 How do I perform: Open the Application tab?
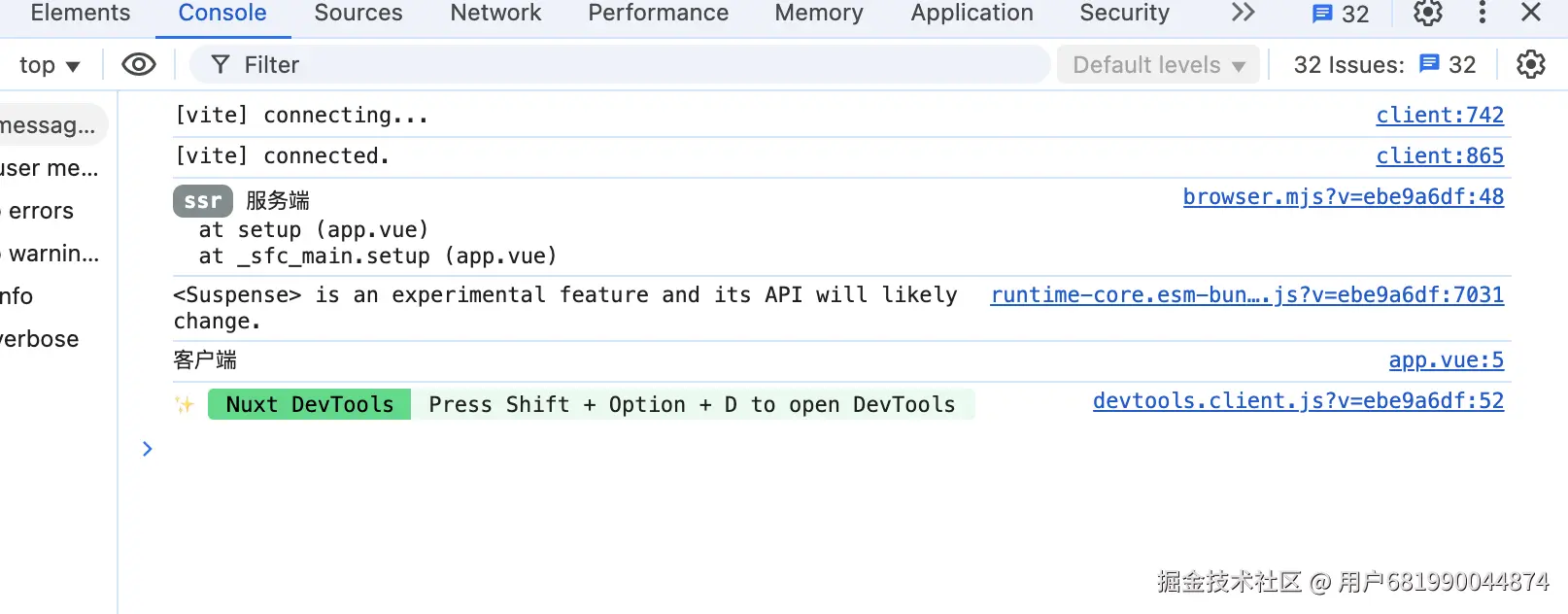point(971,13)
